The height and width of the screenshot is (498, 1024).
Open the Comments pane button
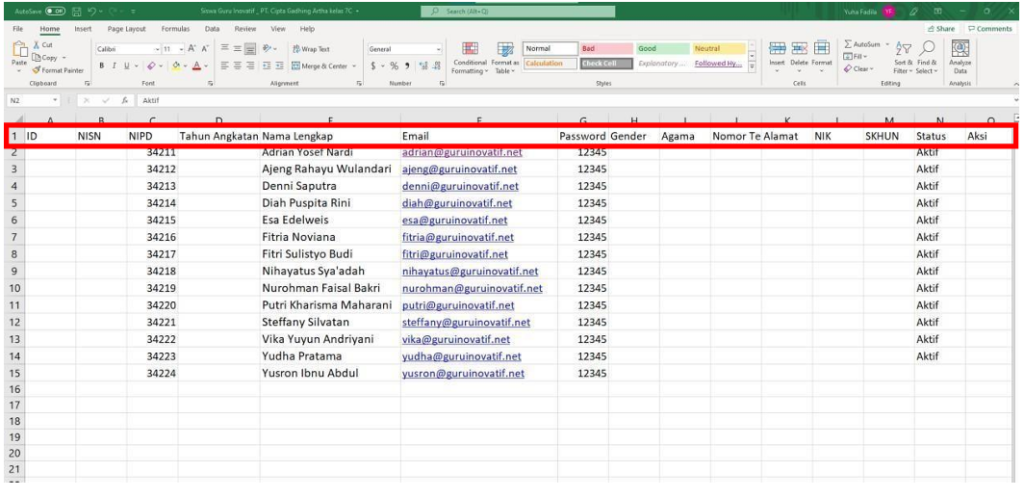pyautogui.click(x=989, y=29)
